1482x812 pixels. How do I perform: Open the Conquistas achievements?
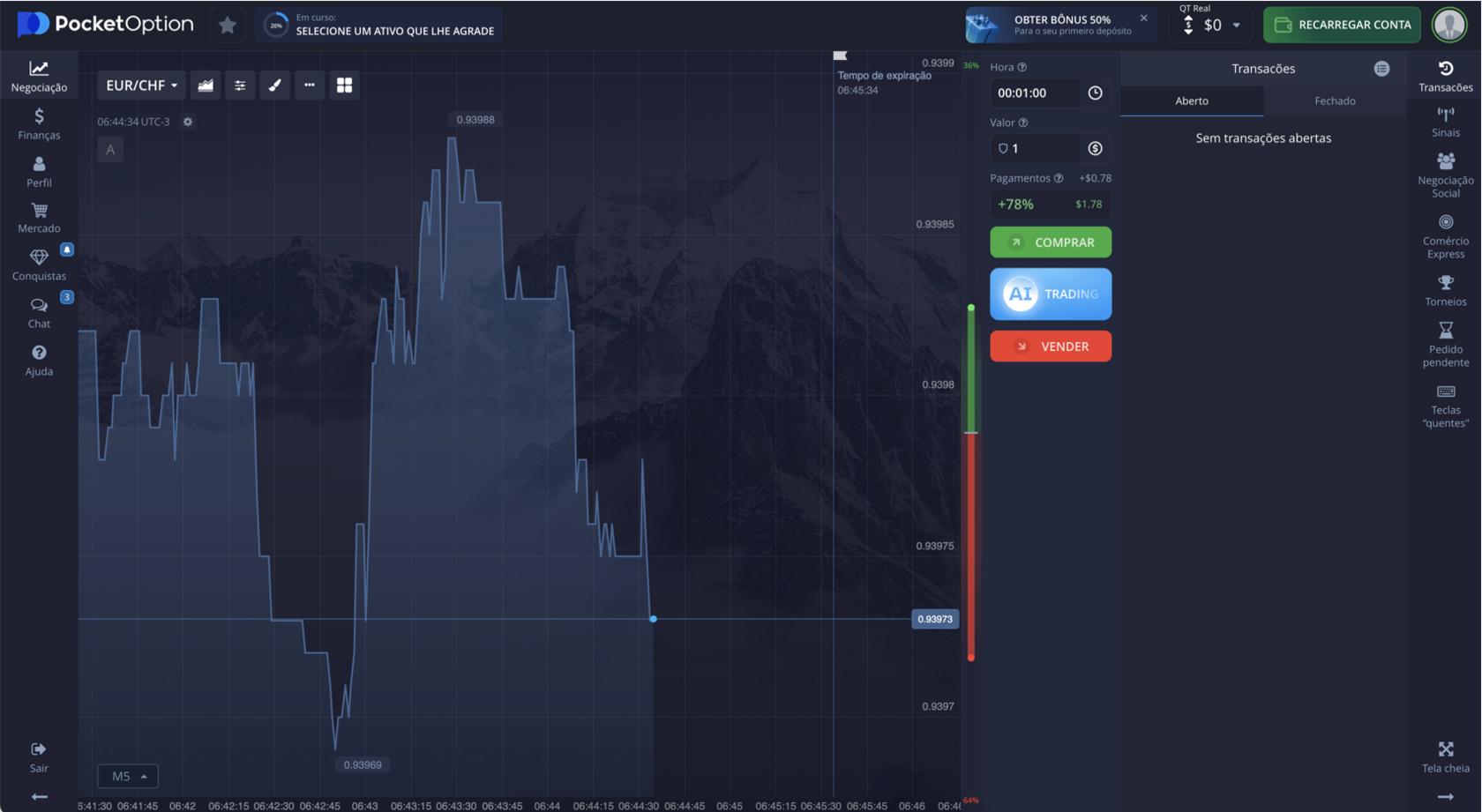(x=39, y=264)
